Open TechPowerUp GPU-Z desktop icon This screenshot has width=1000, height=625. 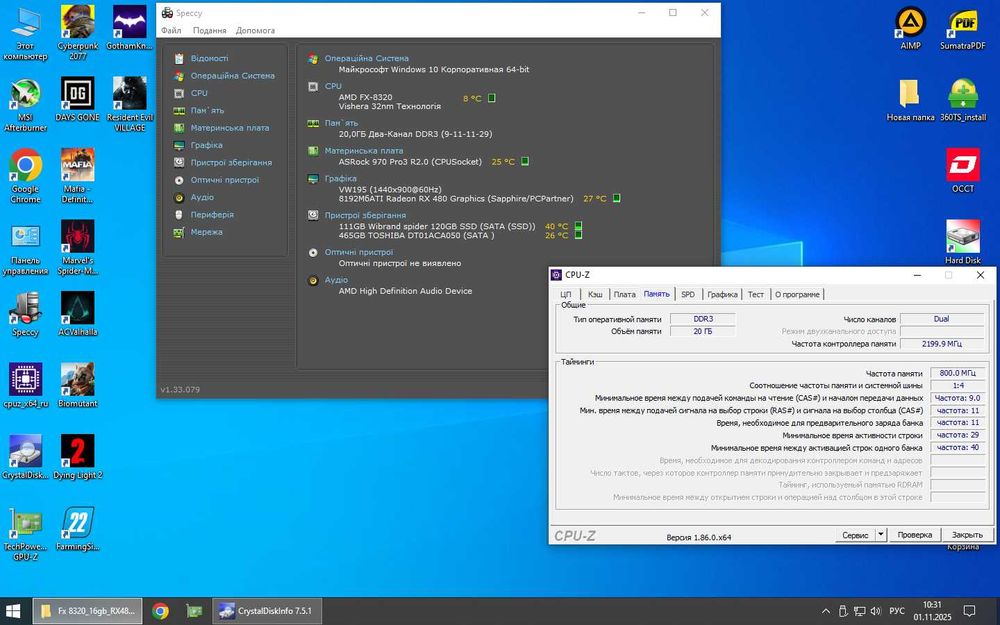click(26, 533)
